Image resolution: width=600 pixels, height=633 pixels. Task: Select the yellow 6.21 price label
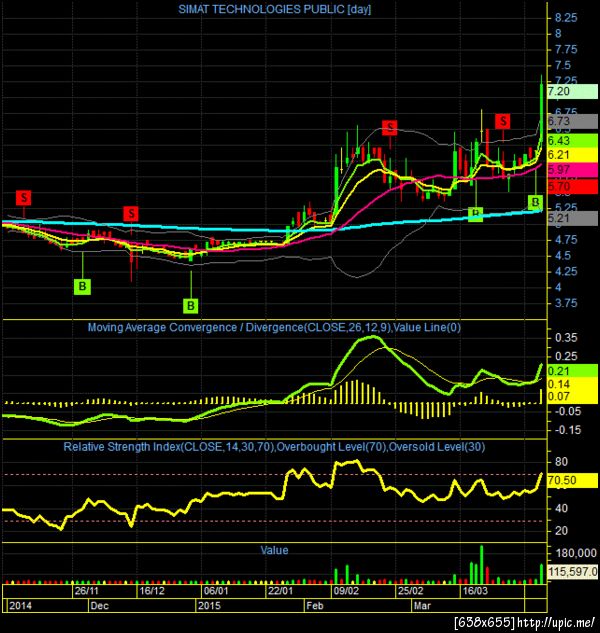click(x=572, y=155)
